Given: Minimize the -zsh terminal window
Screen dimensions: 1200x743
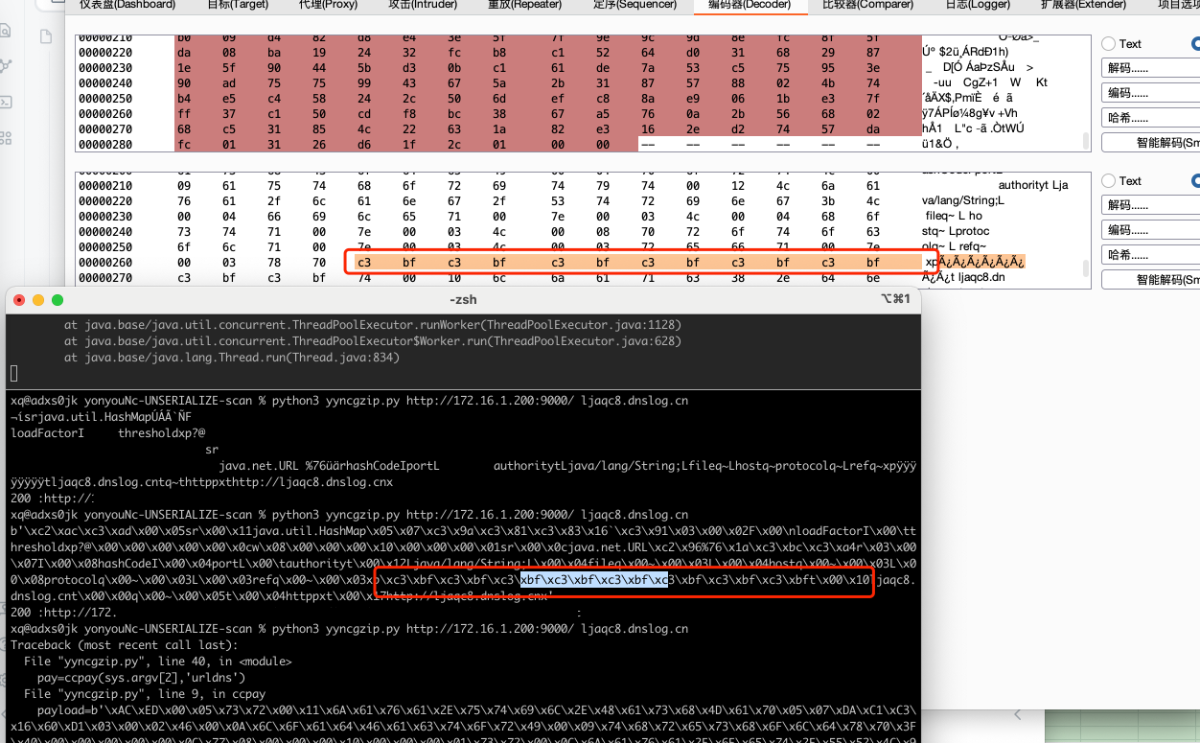Looking at the screenshot, I should click(40, 300).
